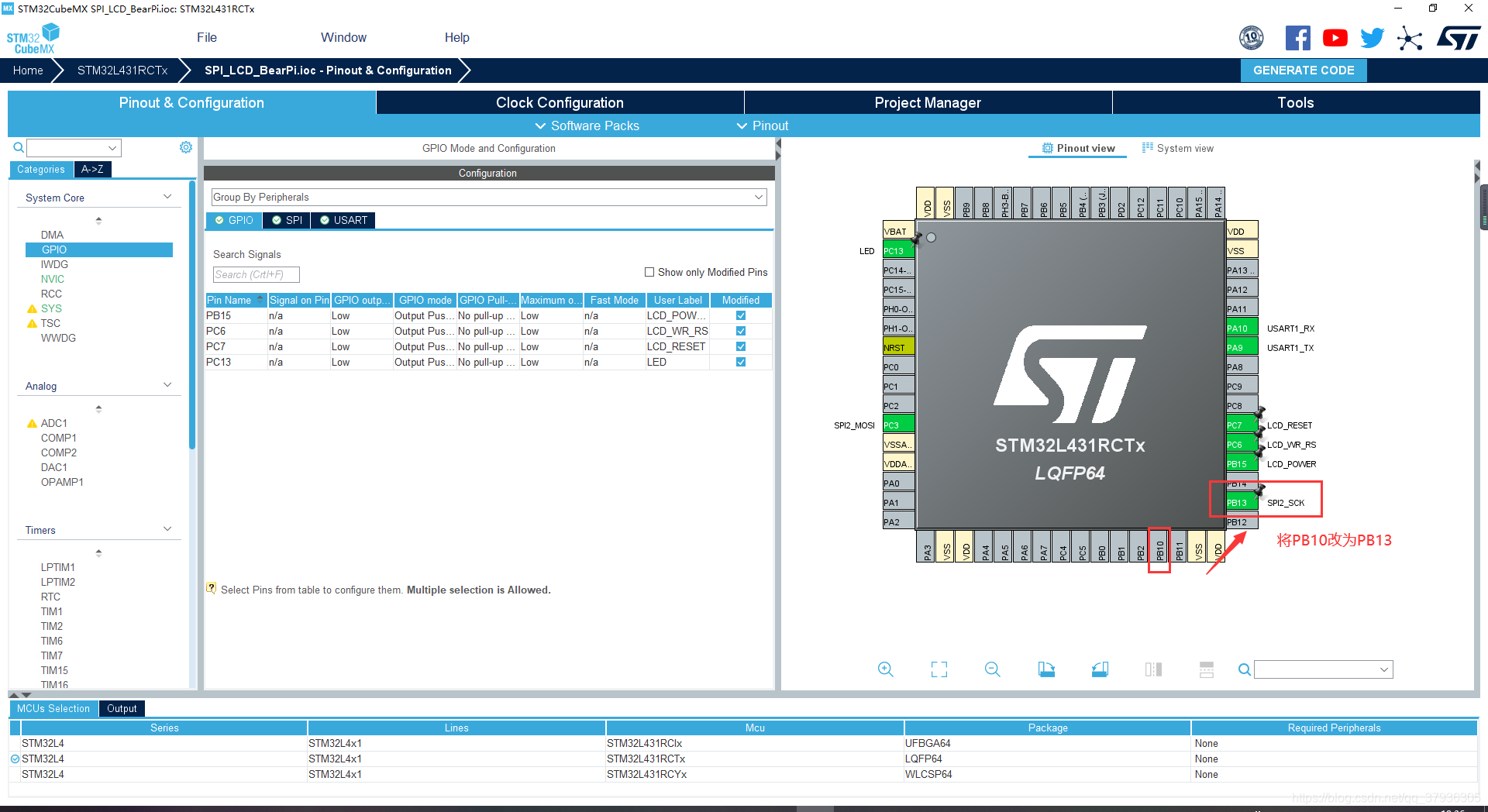Zoom in on the pinout view

tap(886, 669)
